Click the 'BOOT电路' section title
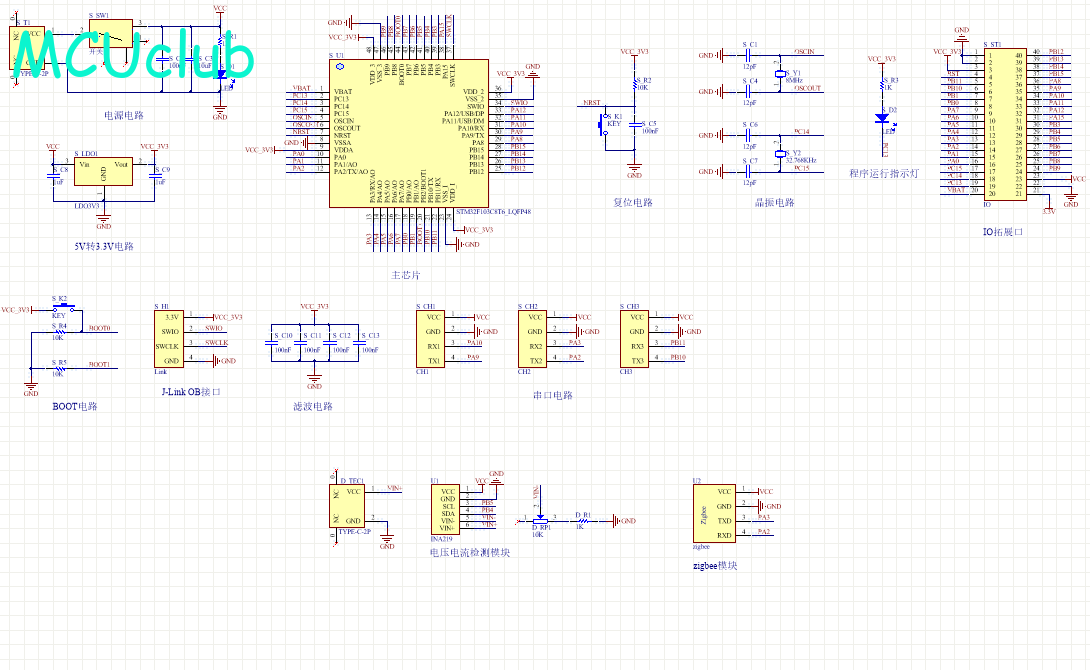Viewport: 1091px width, 670px height. (75, 406)
